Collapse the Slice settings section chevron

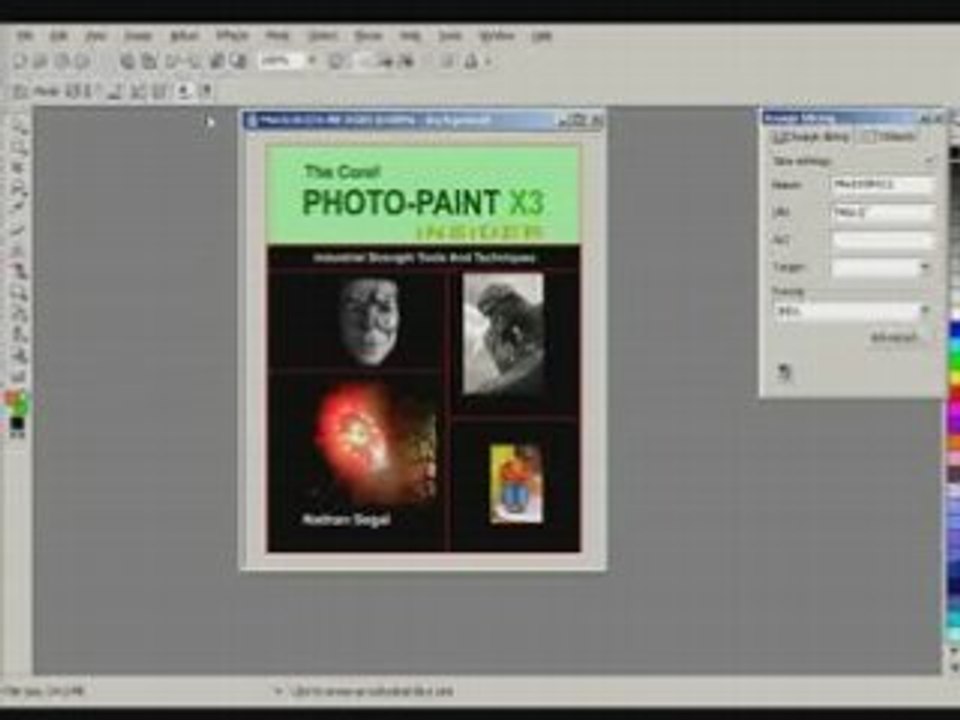tap(929, 161)
